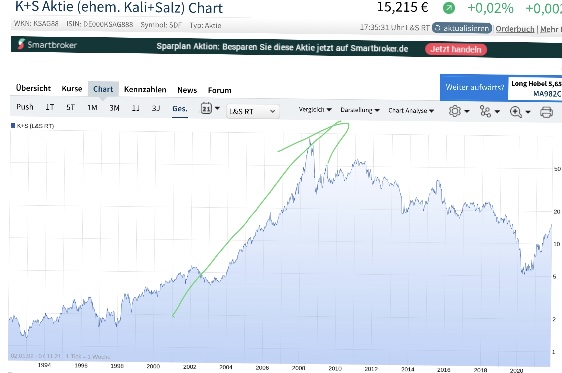Click the Smartbroker logo
Image resolution: width=562 pixels, height=373 pixels.
pyautogui.click(x=47, y=44)
